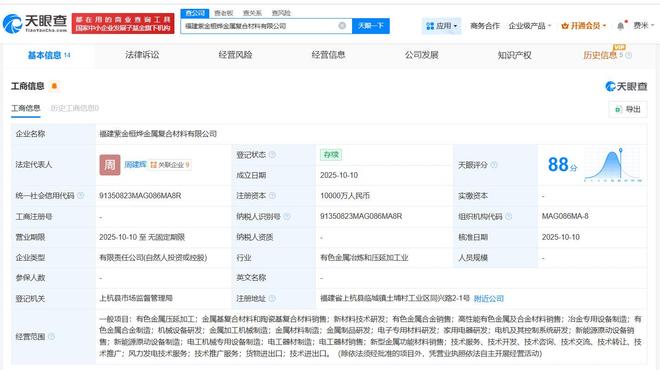
Task: Click the help icon next to 注册资本
Action: tap(272, 196)
